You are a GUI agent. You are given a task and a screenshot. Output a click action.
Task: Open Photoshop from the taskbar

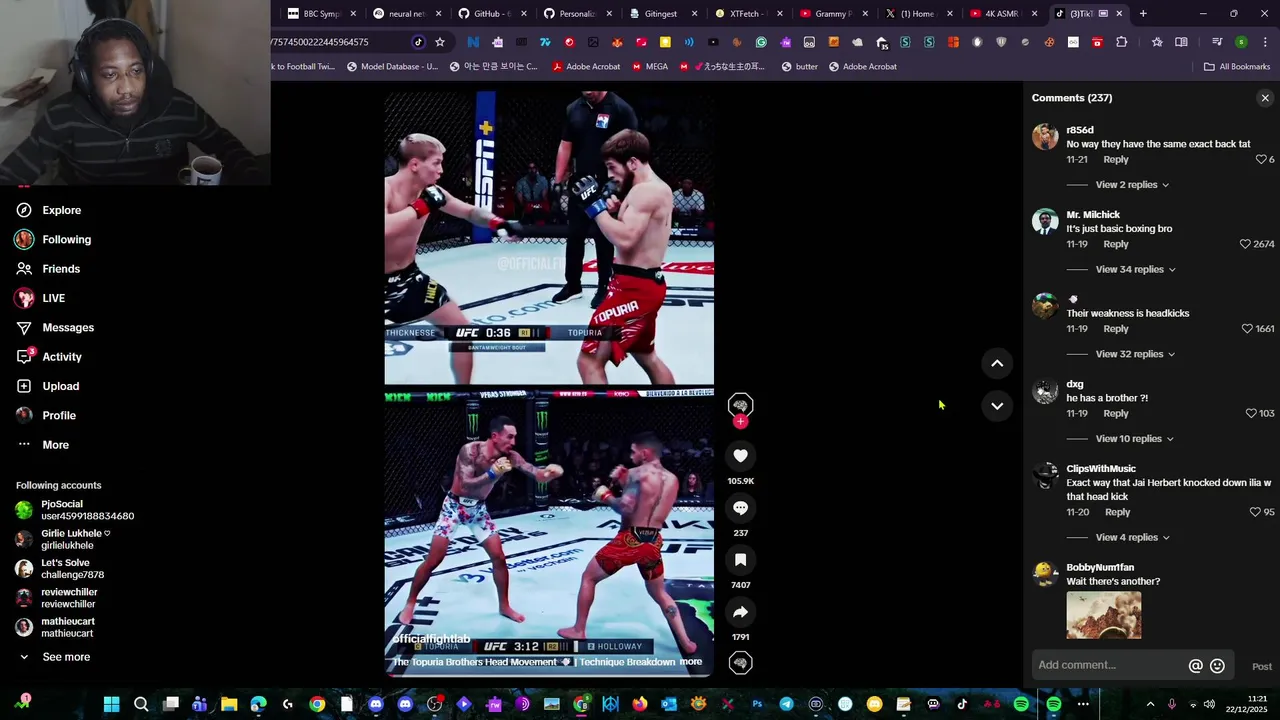(x=757, y=704)
